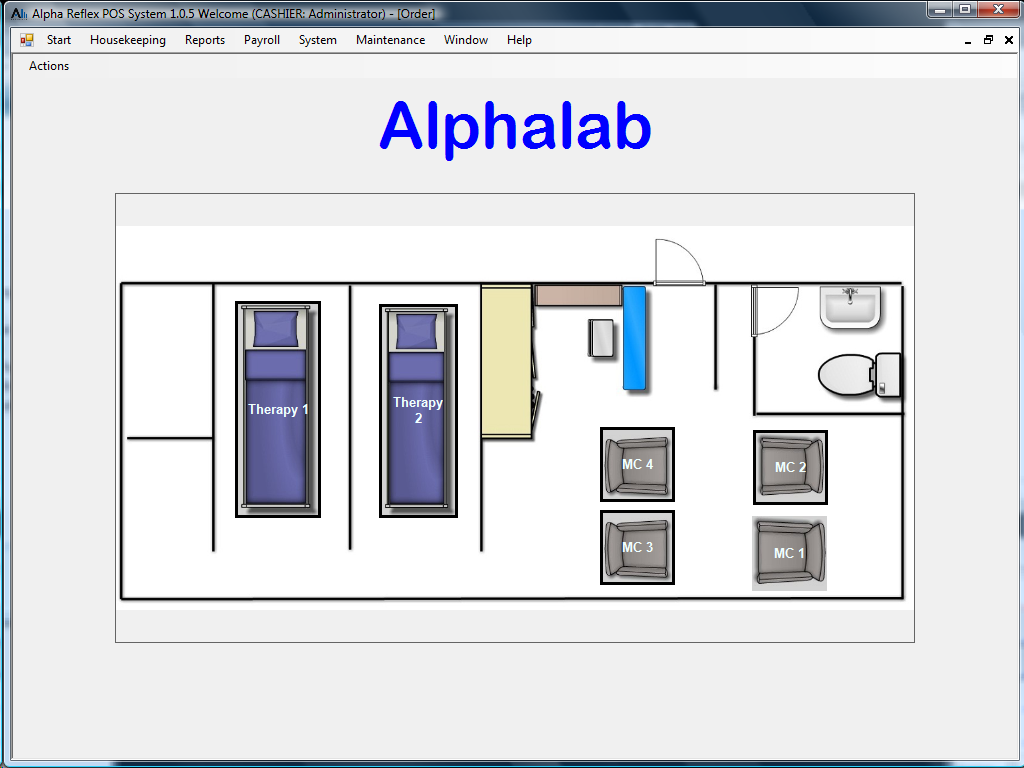Choose the MC 2 massage chair

(790, 467)
